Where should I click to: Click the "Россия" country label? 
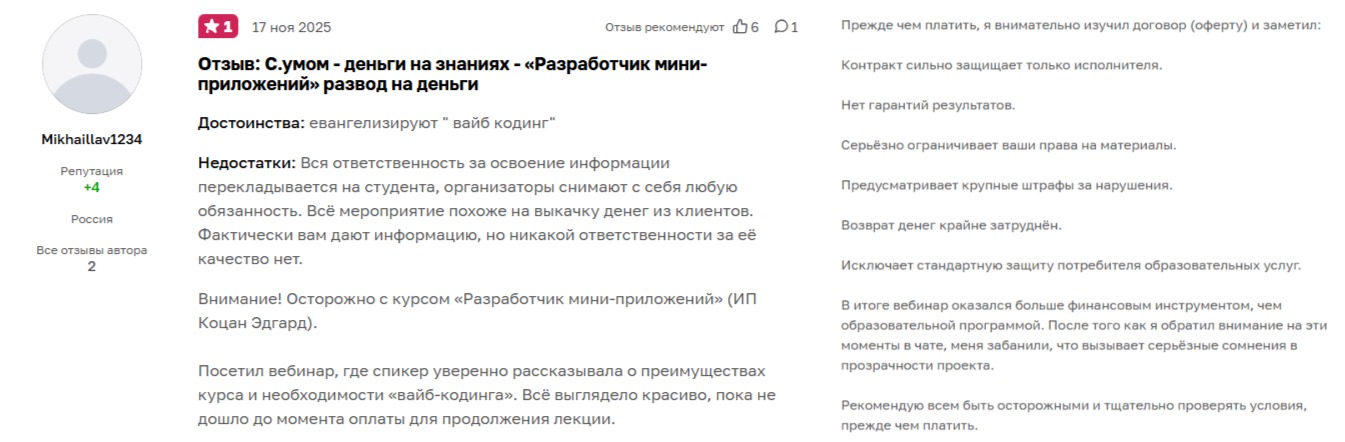[92, 219]
